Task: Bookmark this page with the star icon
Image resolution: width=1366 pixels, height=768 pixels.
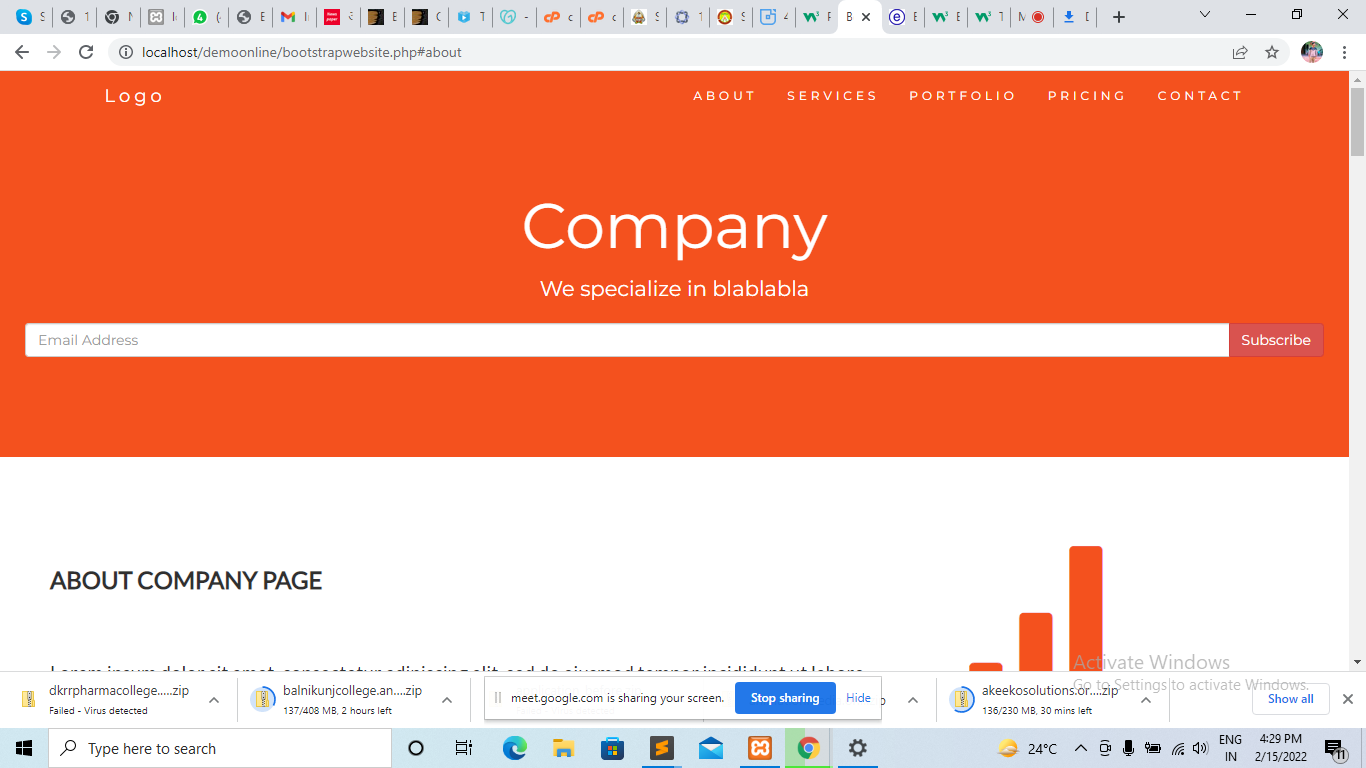Action: [x=1272, y=52]
